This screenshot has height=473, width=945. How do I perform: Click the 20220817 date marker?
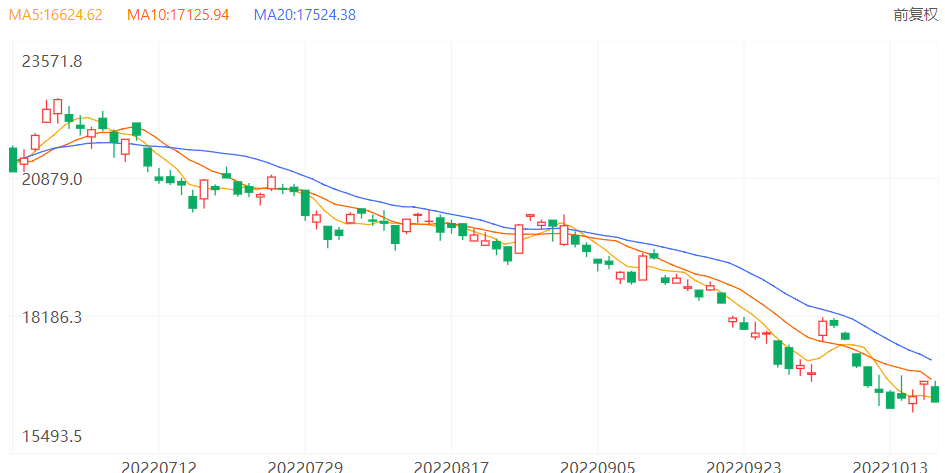pyautogui.click(x=451, y=467)
